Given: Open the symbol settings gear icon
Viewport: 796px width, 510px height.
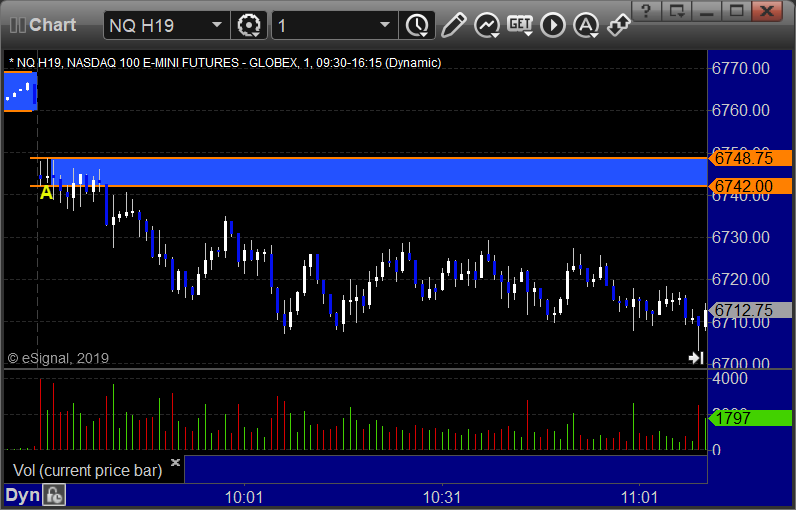Looking at the screenshot, I should (x=249, y=25).
